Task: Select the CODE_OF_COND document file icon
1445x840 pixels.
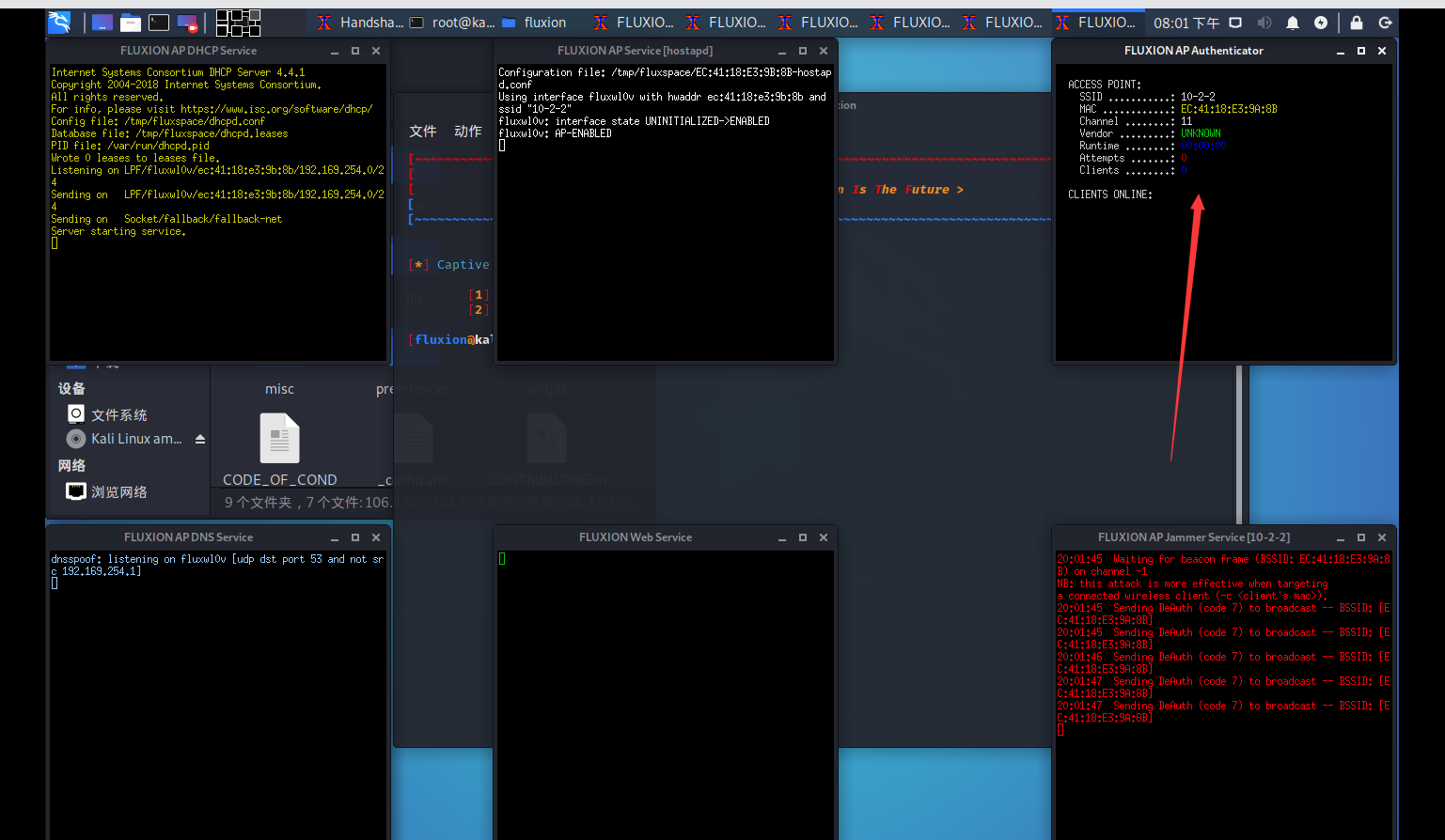Action: point(279,438)
